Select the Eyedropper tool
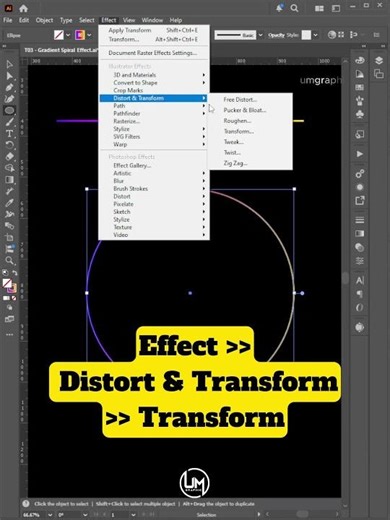This screenshot has height=520, width=390. point(9,202)
